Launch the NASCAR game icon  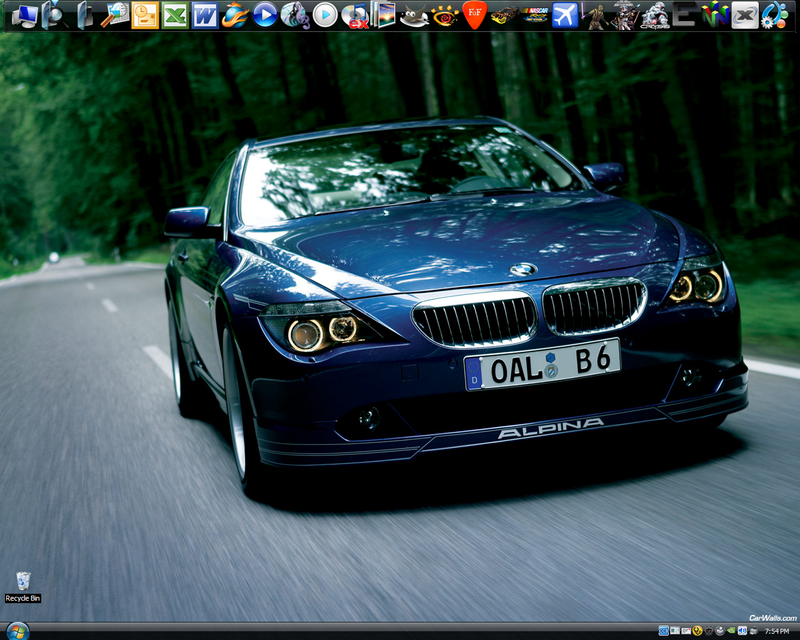[535, 15]
